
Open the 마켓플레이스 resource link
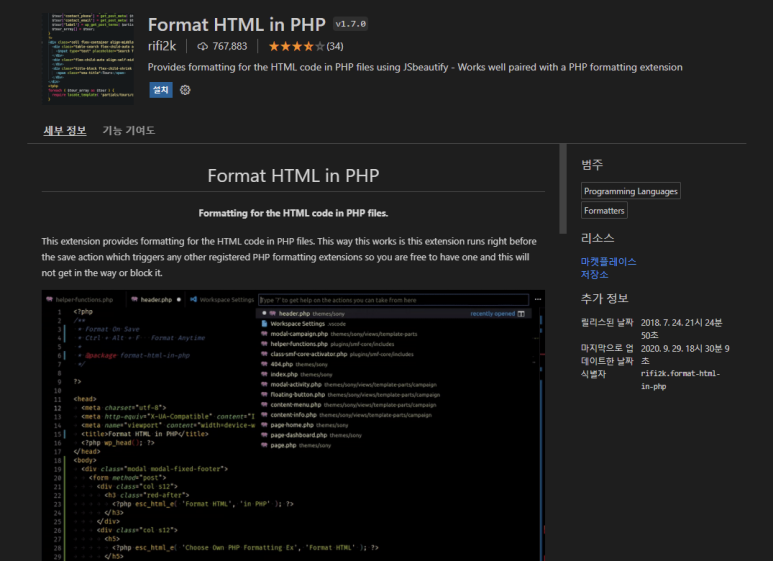click(x=608, y=262)
